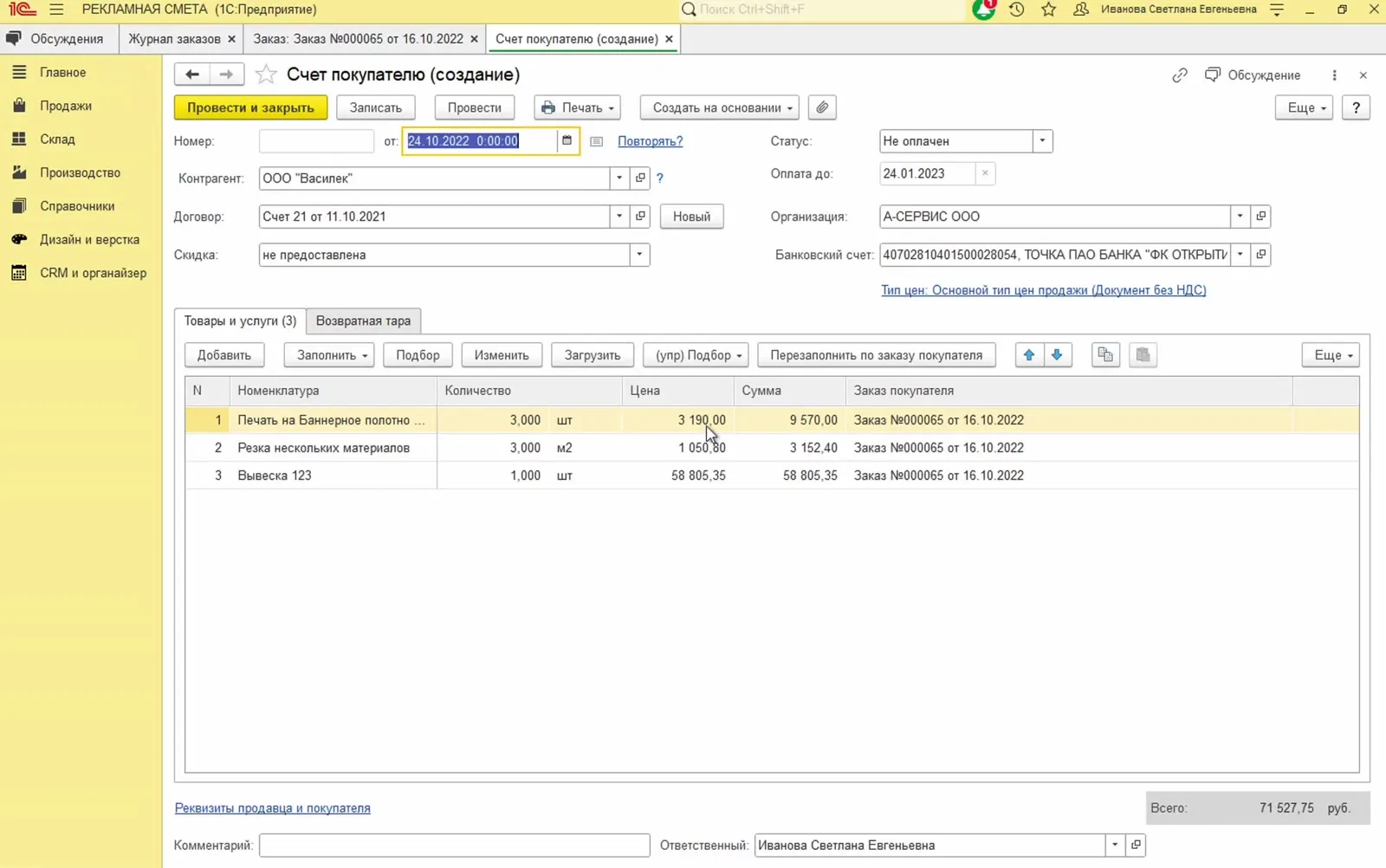
Task: Click the Повторять? link
Action: [x=650, y=141]
